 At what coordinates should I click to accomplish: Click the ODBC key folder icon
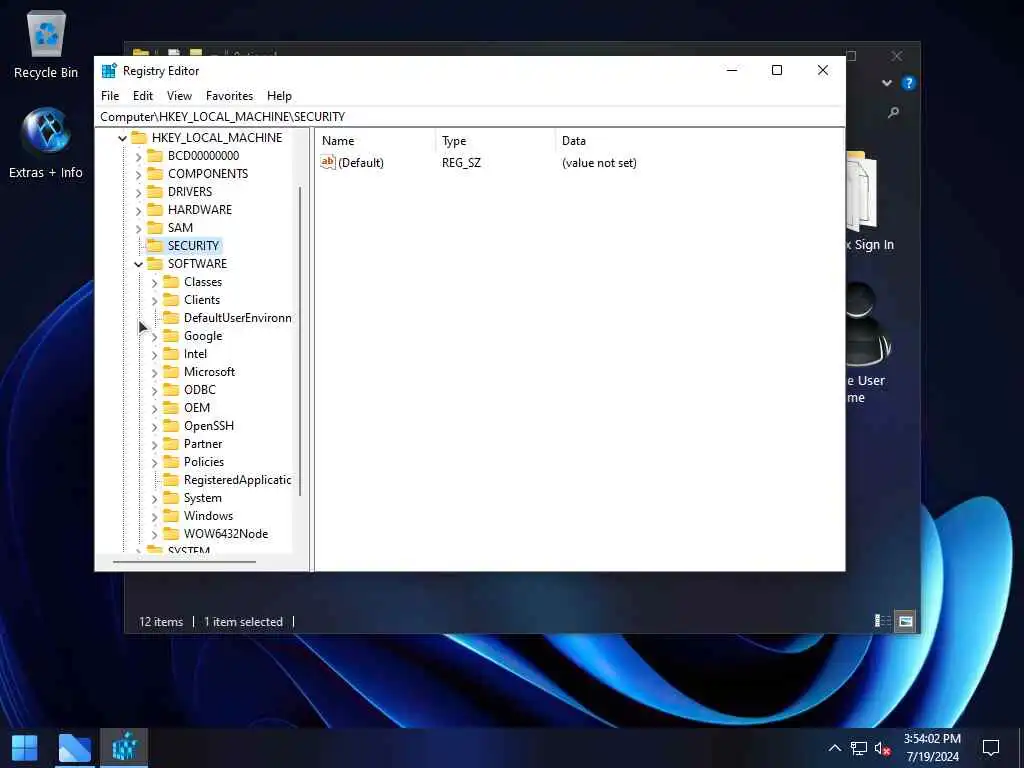(x=171, y=389)
